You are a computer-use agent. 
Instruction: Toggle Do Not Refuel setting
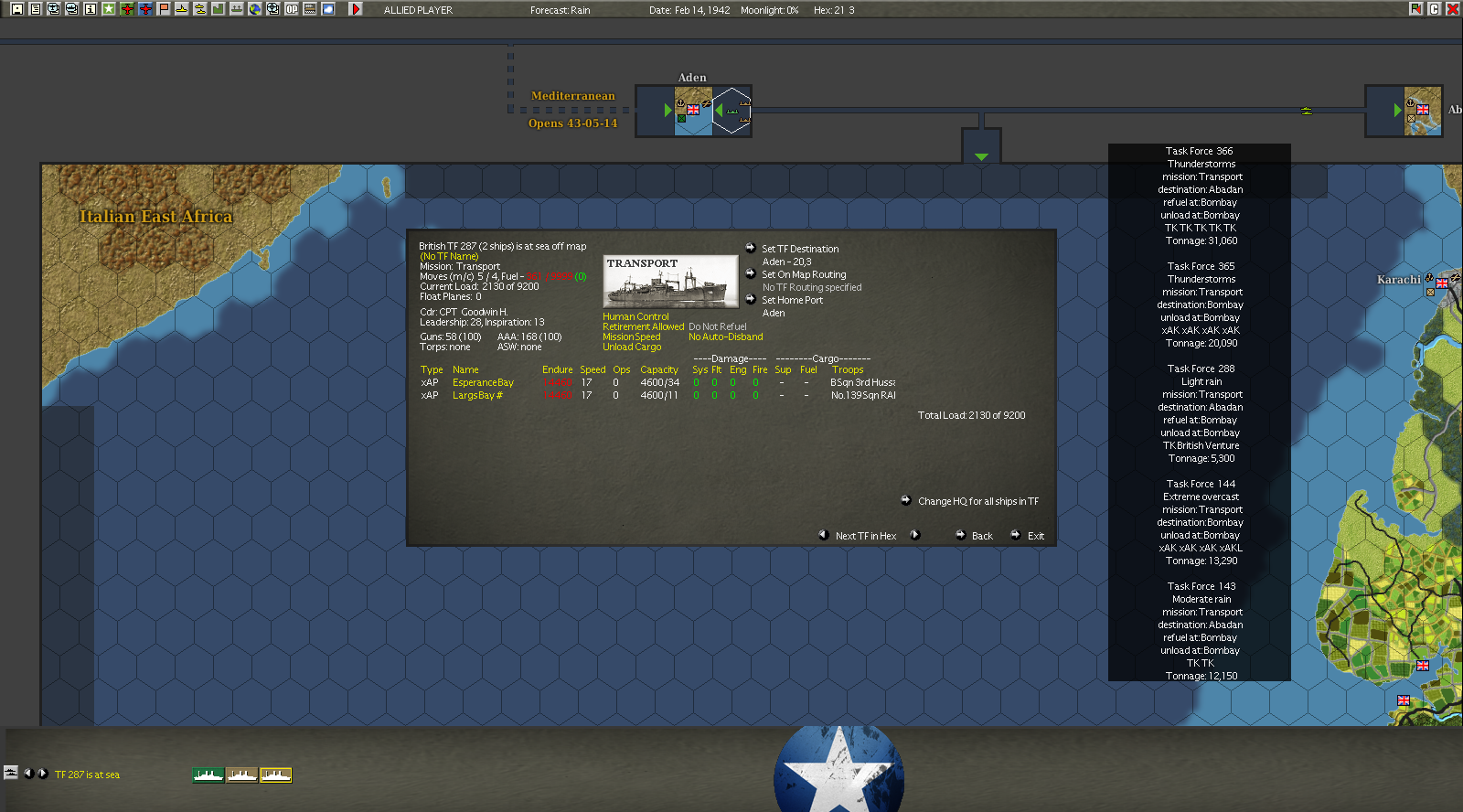pos(717,326)
